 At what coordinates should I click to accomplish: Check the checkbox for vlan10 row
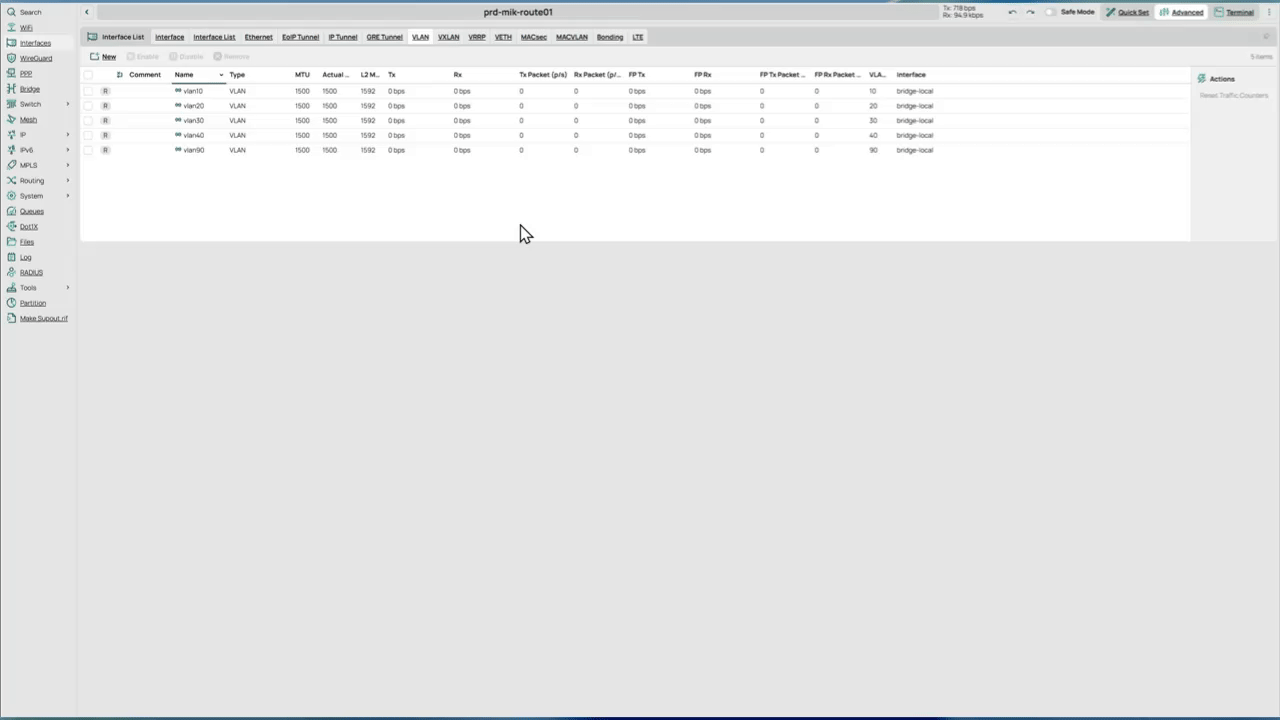88,91
